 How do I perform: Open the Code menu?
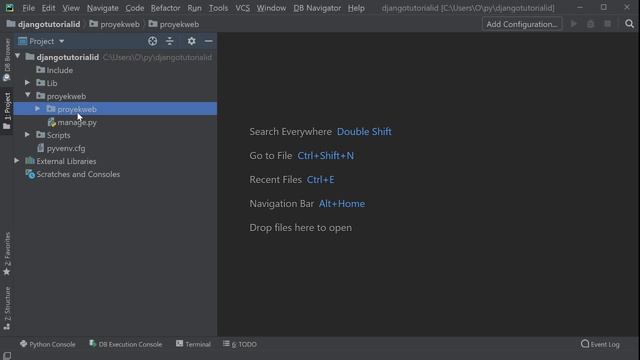point(135,8)
